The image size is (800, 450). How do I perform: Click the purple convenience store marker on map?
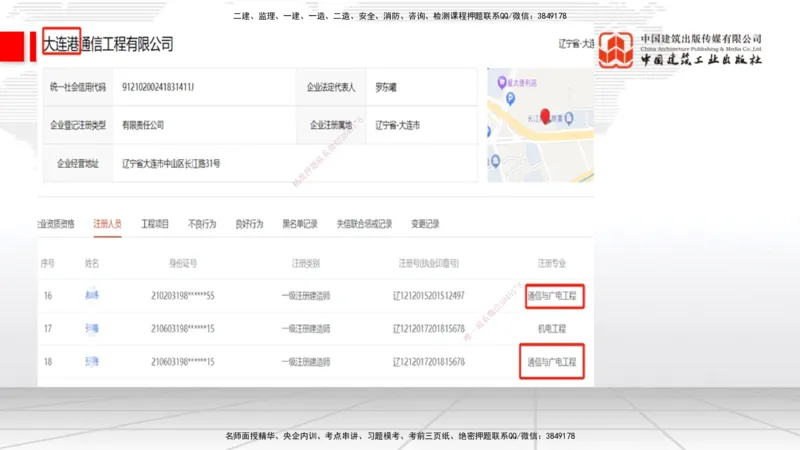pos(502,82)
